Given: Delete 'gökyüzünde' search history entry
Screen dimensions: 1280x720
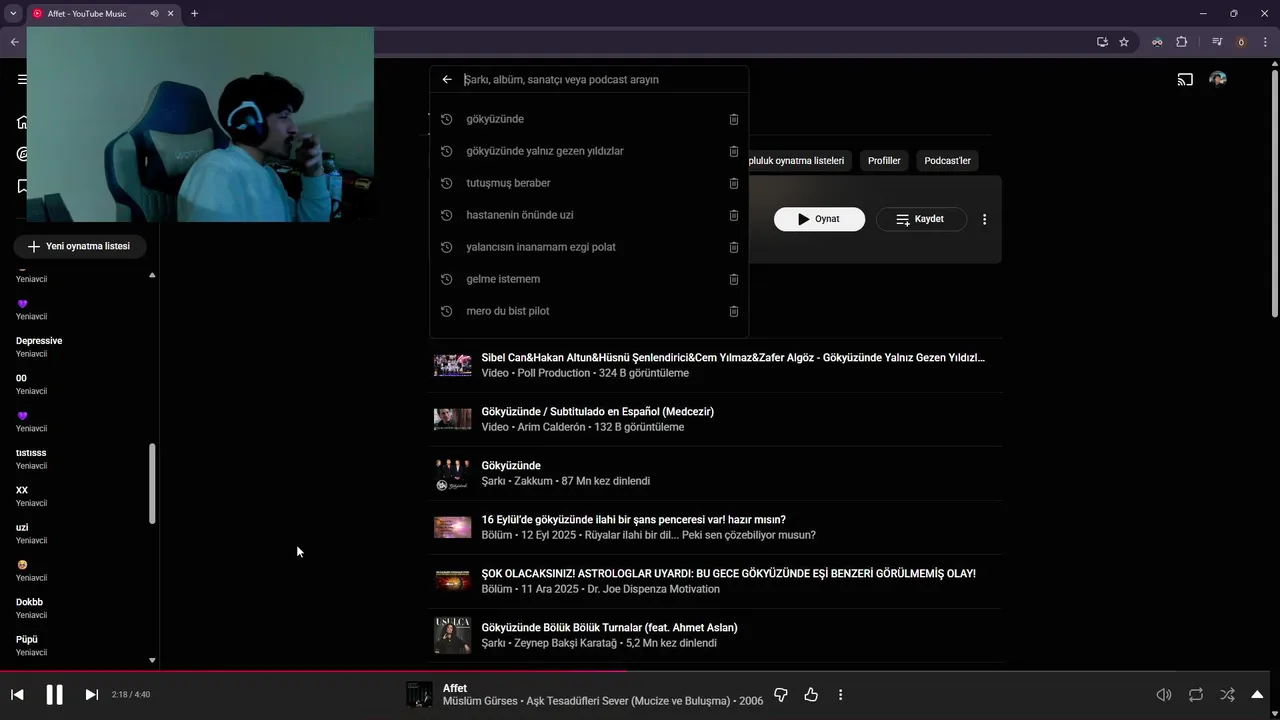Looking at the screenshot, I should click(733, 119).
